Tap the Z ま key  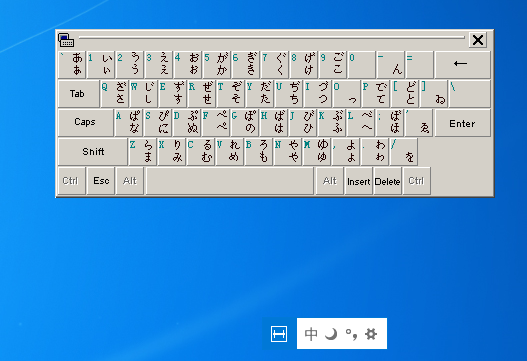[x=143, y=152]
